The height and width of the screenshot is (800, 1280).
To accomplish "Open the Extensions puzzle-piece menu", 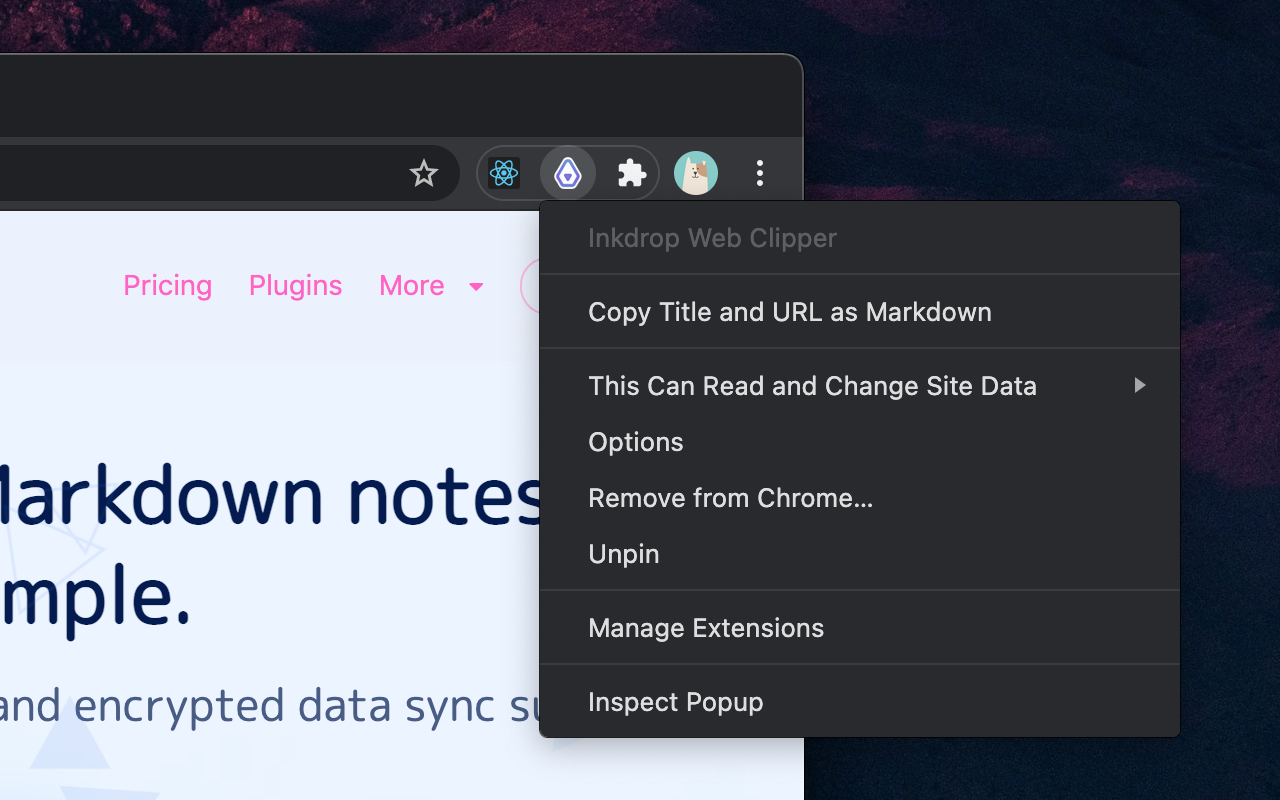I will [631, 174].
